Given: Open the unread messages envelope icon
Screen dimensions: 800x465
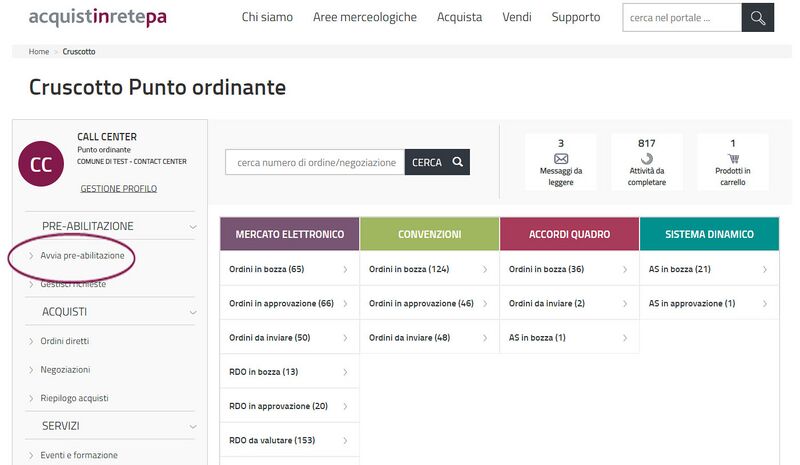Looking at the screenshot, I should coord(560,158).
